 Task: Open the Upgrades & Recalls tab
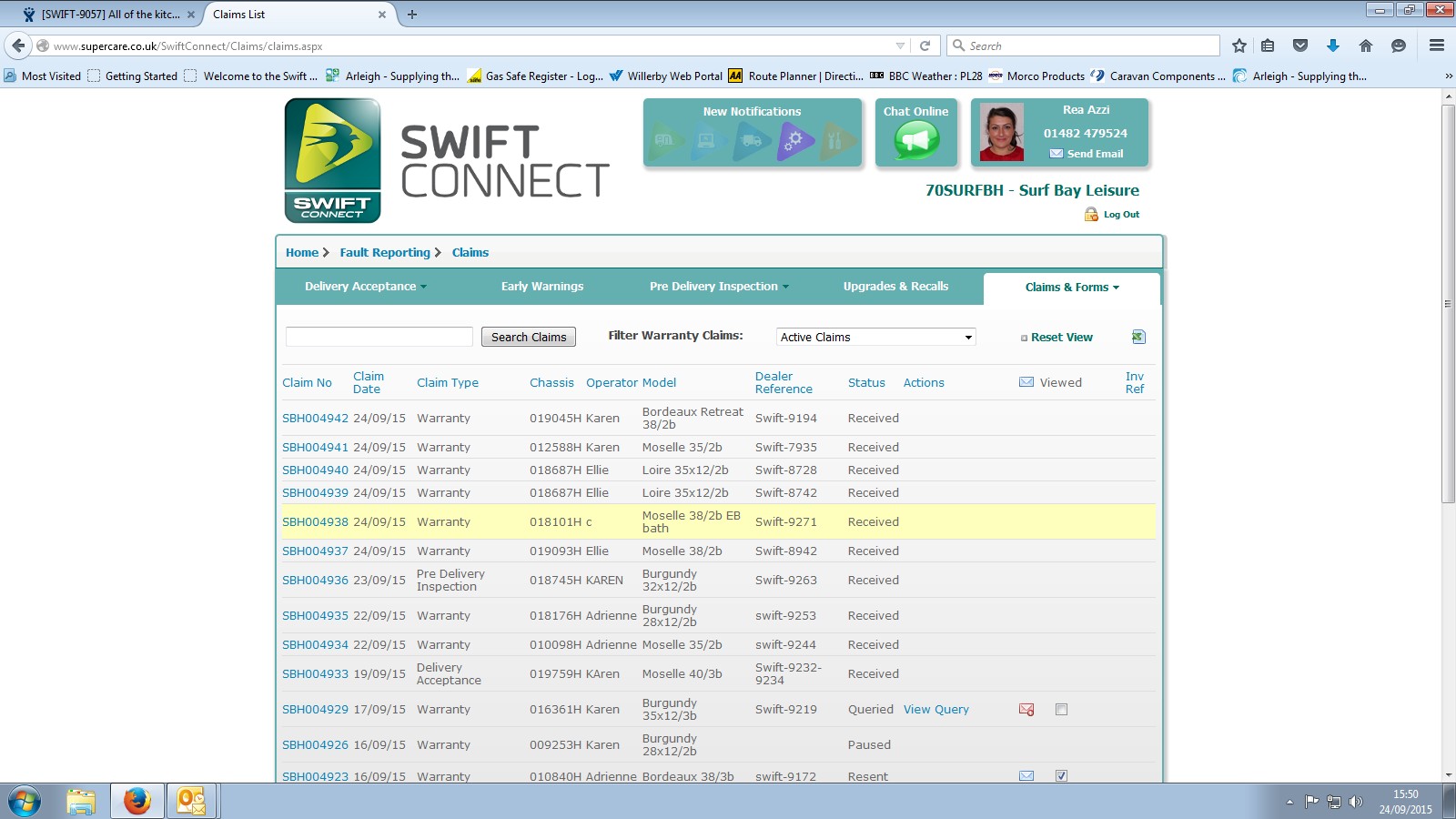click(x=895, y=287)
